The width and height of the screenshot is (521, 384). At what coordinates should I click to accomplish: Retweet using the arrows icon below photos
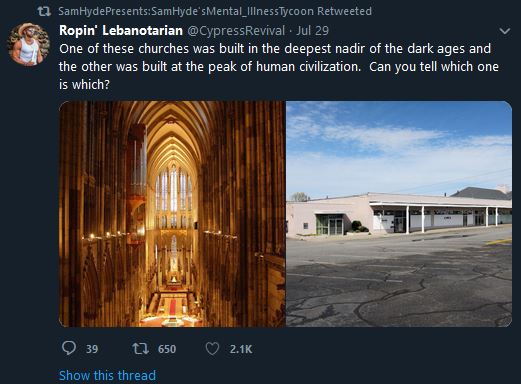pos(140,349)
